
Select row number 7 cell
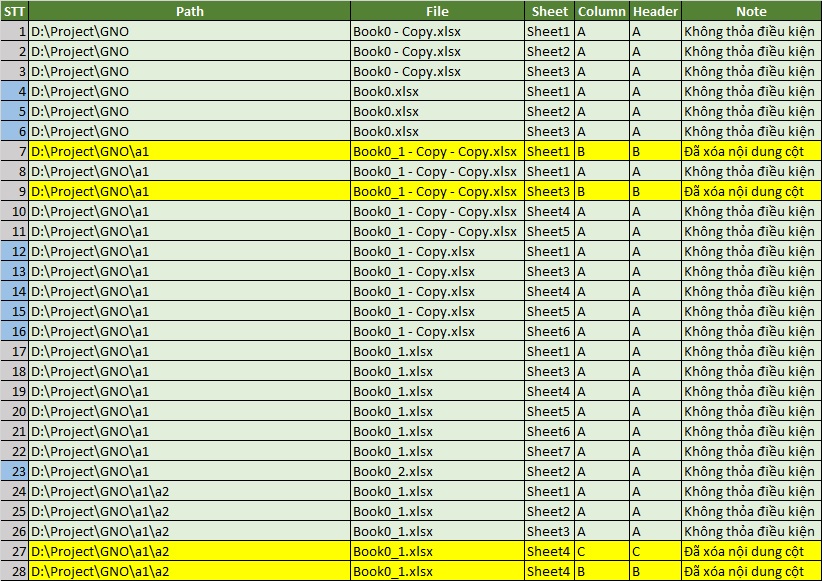click(x=14, y=151)
